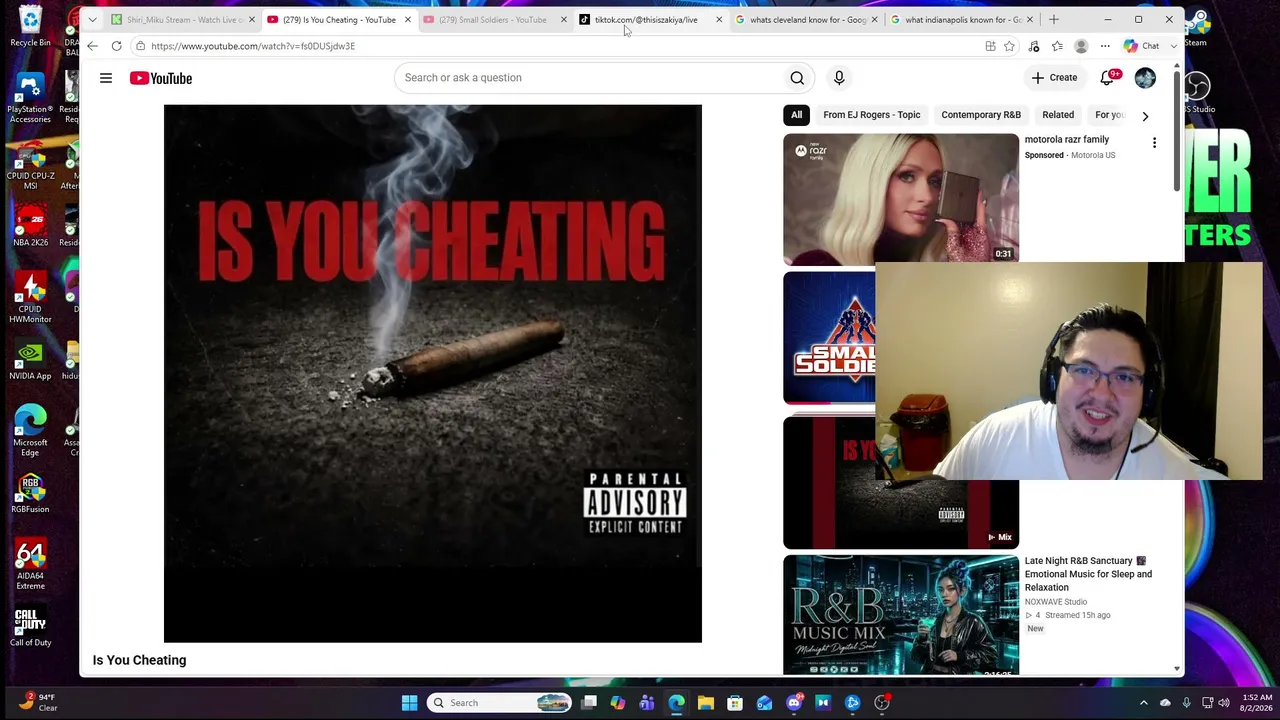The height and width of the screenshot is (720, 1280).
Task: Open the Is You Cheating Mix thumbnail
Action: [x=901, y=483]
